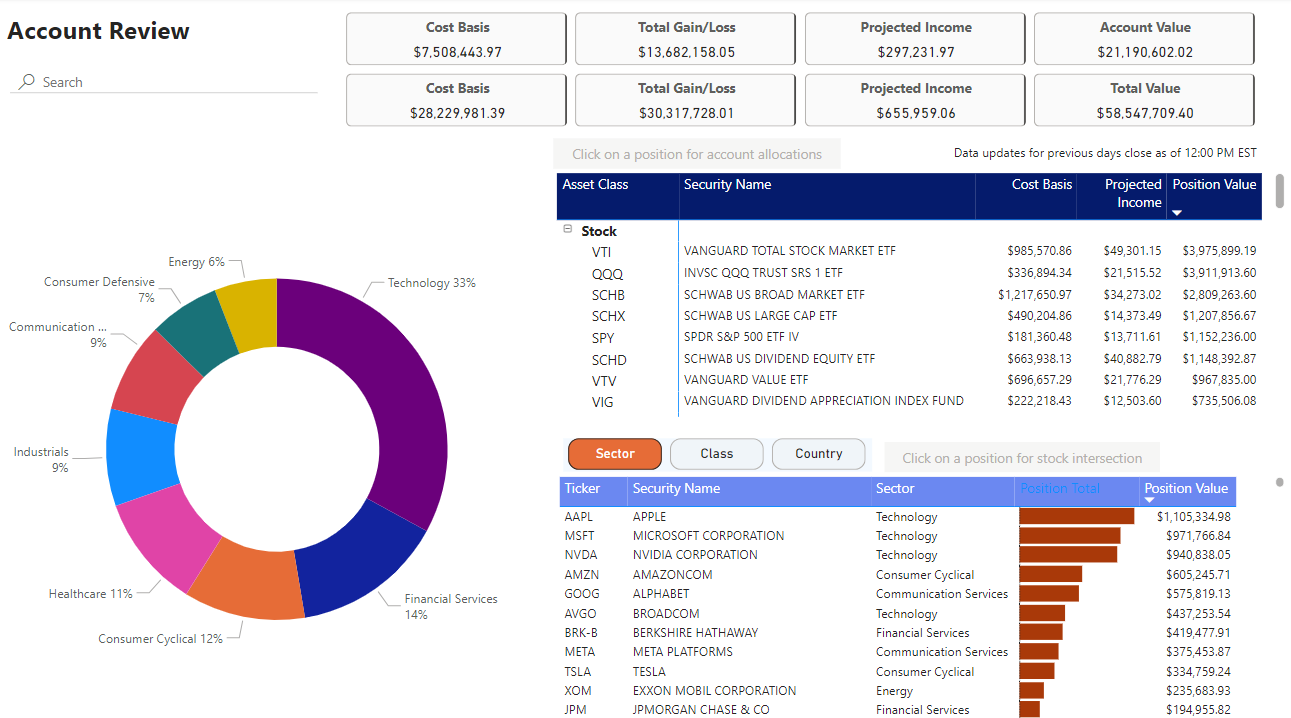The width and height of the screenshot is (1291, 718).
Task: Click the AAPL ticker in the stock table
Action: tap(579, 517)
